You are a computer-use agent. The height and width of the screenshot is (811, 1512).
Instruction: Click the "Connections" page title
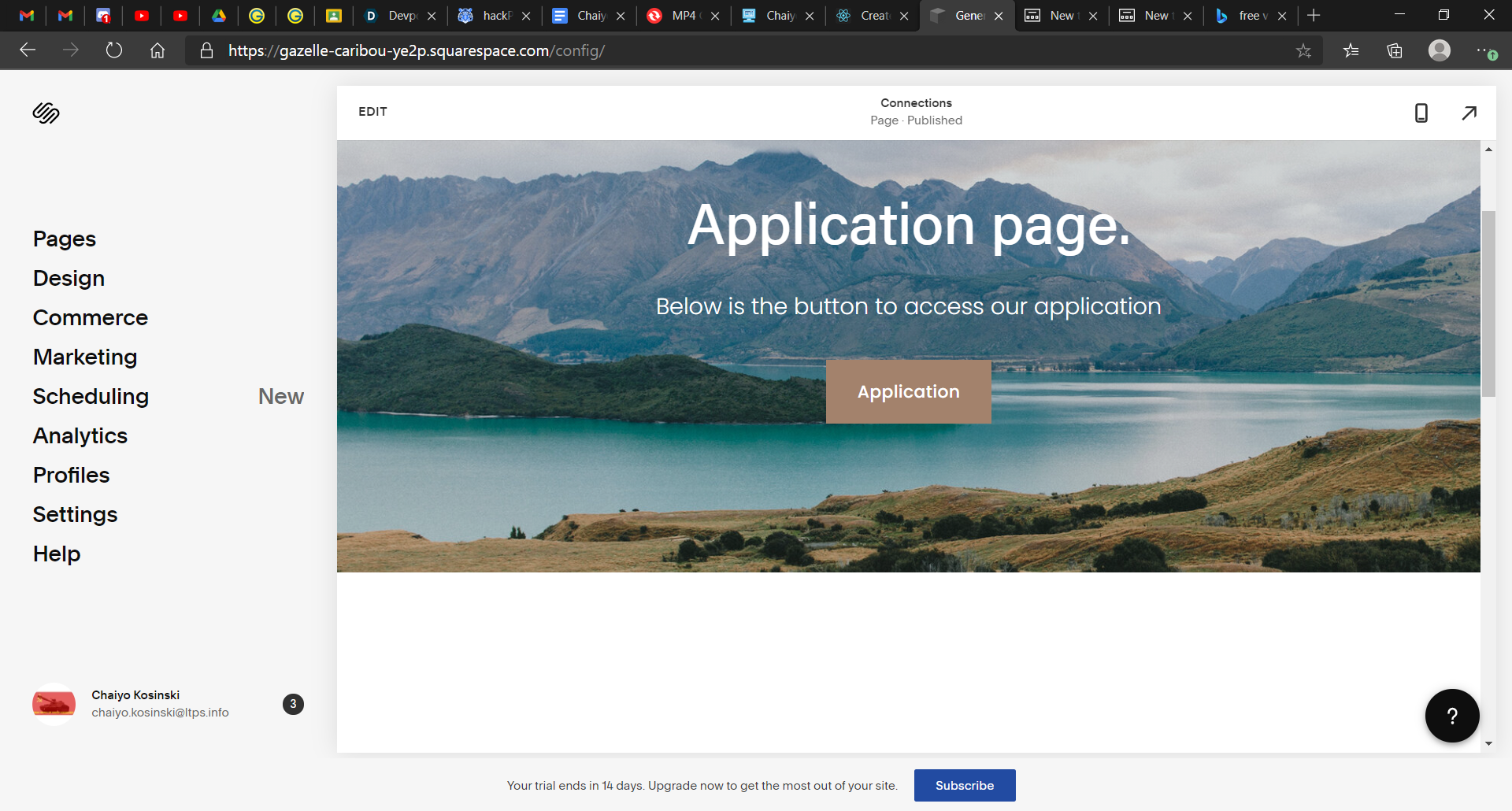click(x=916, y=103)
